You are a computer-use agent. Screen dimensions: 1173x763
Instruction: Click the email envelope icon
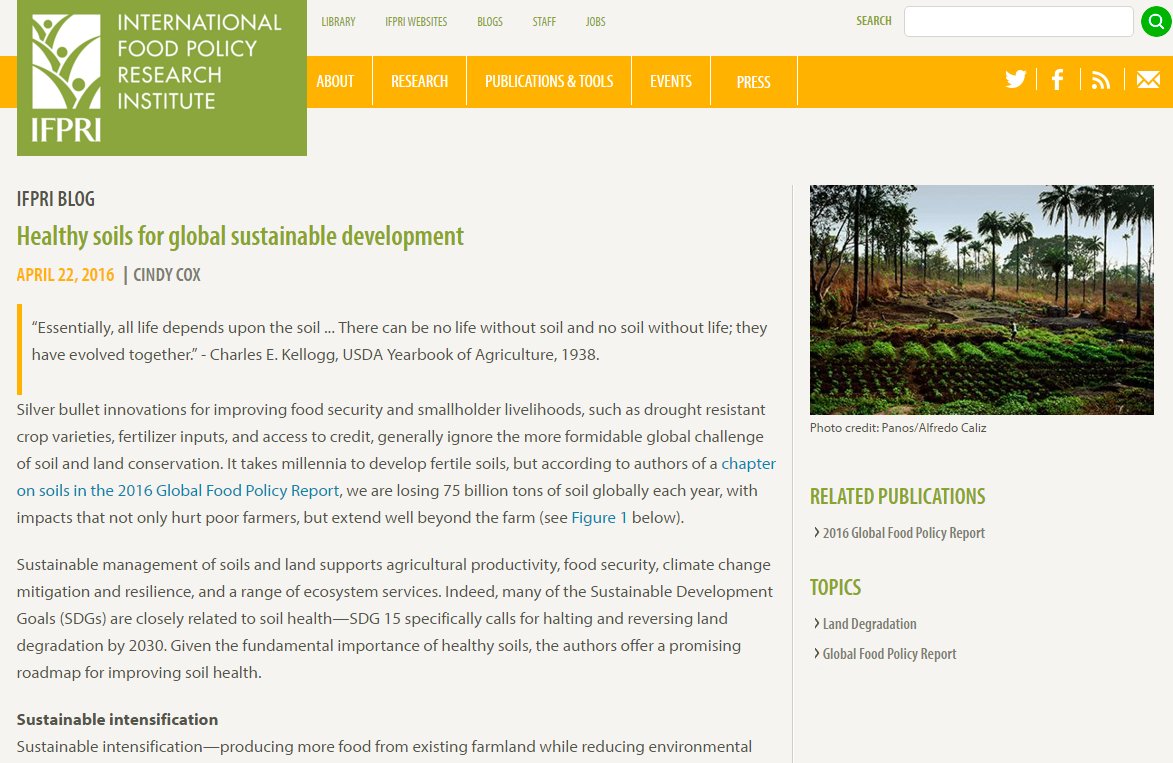click(1148, 79)
